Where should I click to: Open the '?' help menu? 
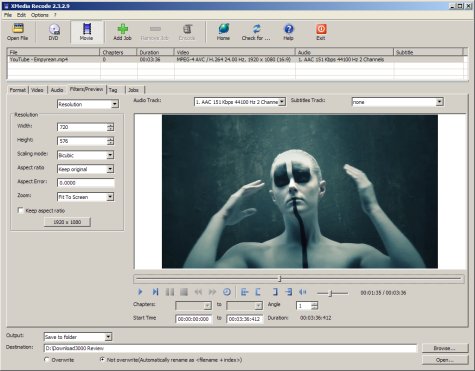coord(55,15)
